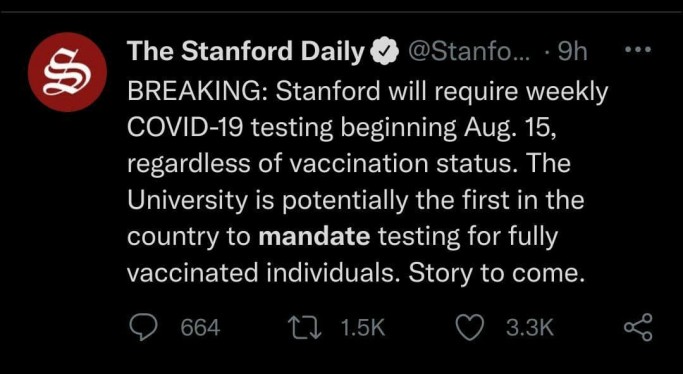Click the 1.5K retweet count
The image size is (683, 374).
pyautogui.click(x=362, y=328)
